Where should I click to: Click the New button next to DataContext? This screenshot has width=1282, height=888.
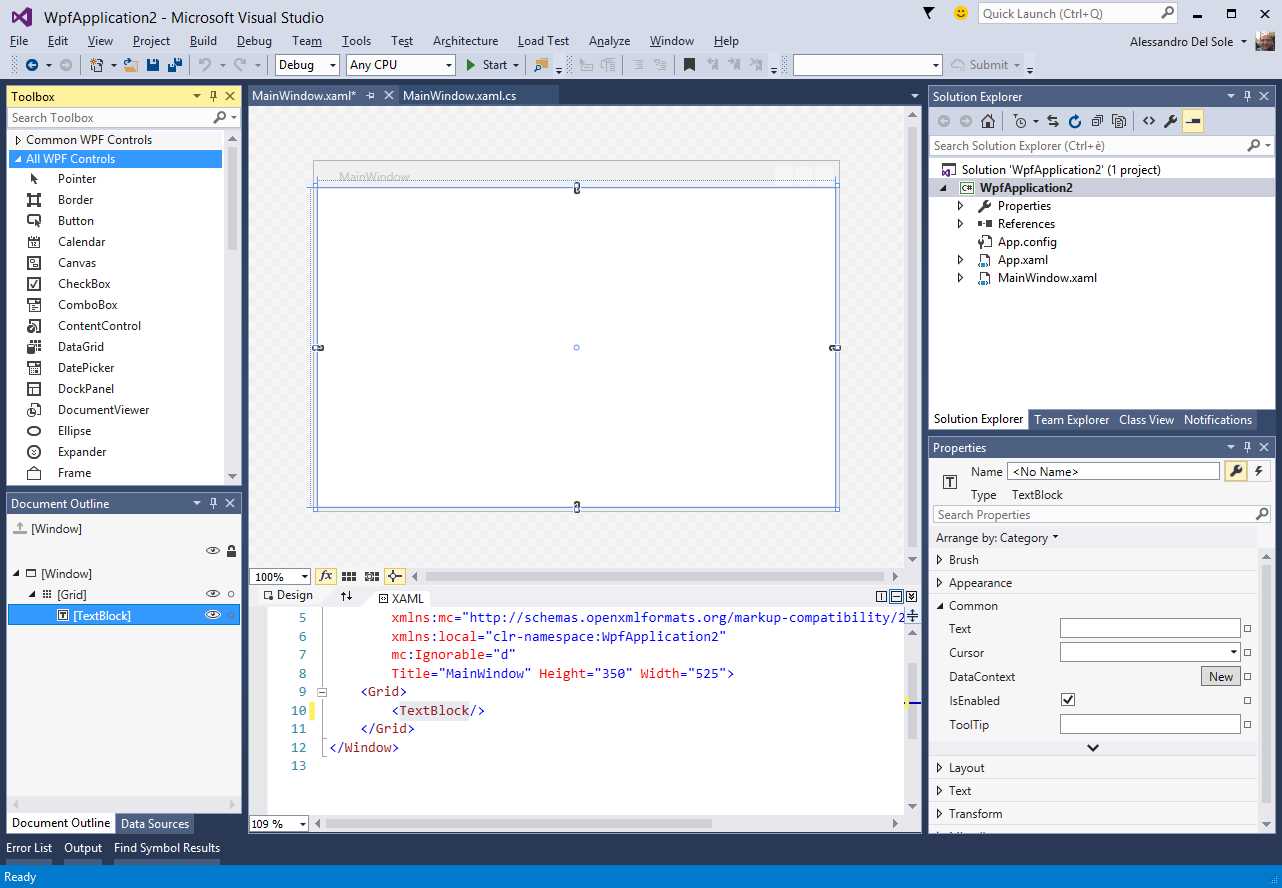(1219, 676)
